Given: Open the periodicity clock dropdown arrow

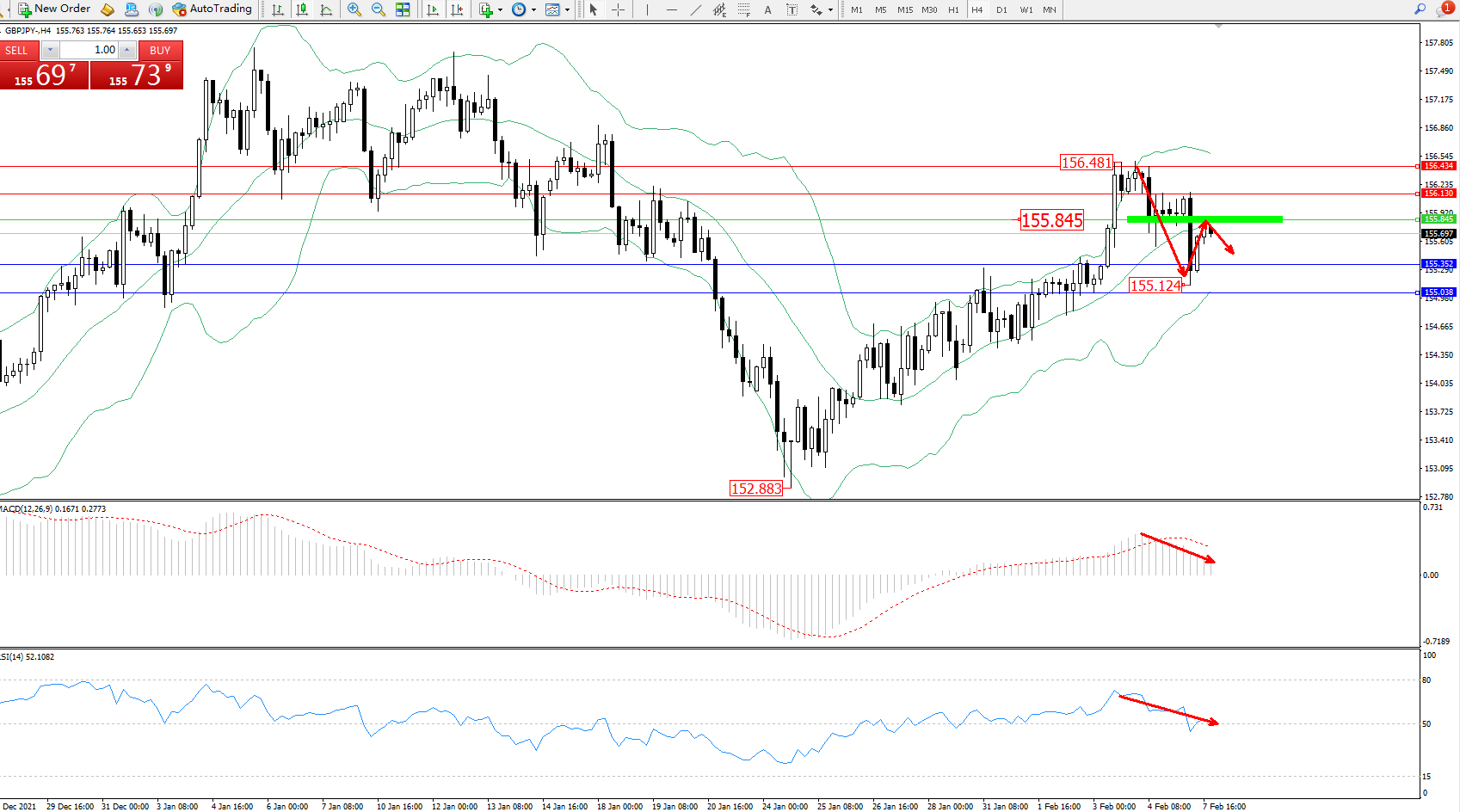Looking at the screenshot, I should coord(533,10).
